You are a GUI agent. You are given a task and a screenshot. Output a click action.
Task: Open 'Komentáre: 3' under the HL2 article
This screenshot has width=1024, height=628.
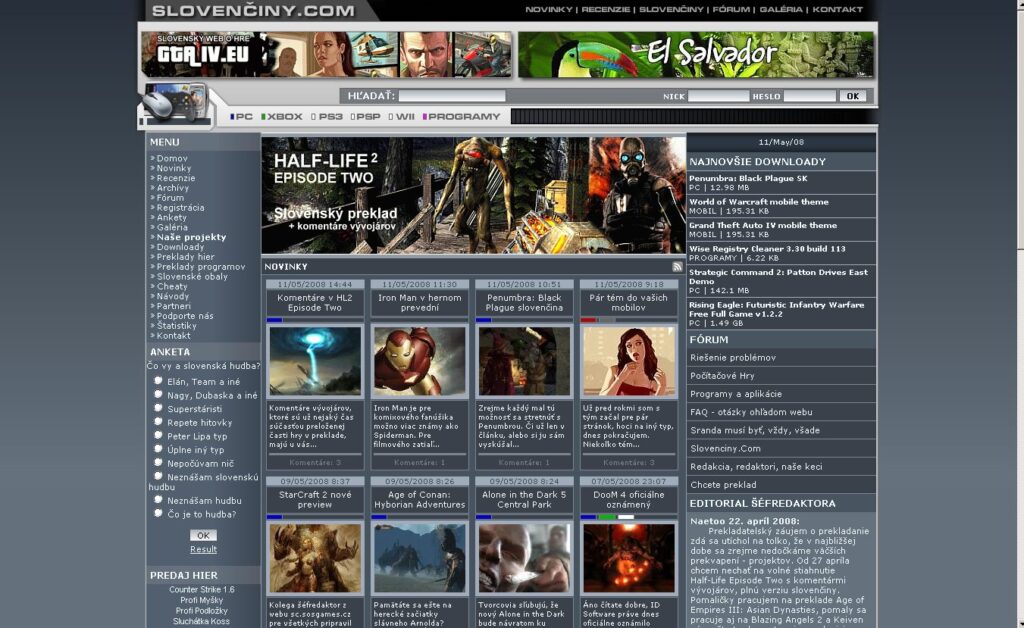click(315, 462)
